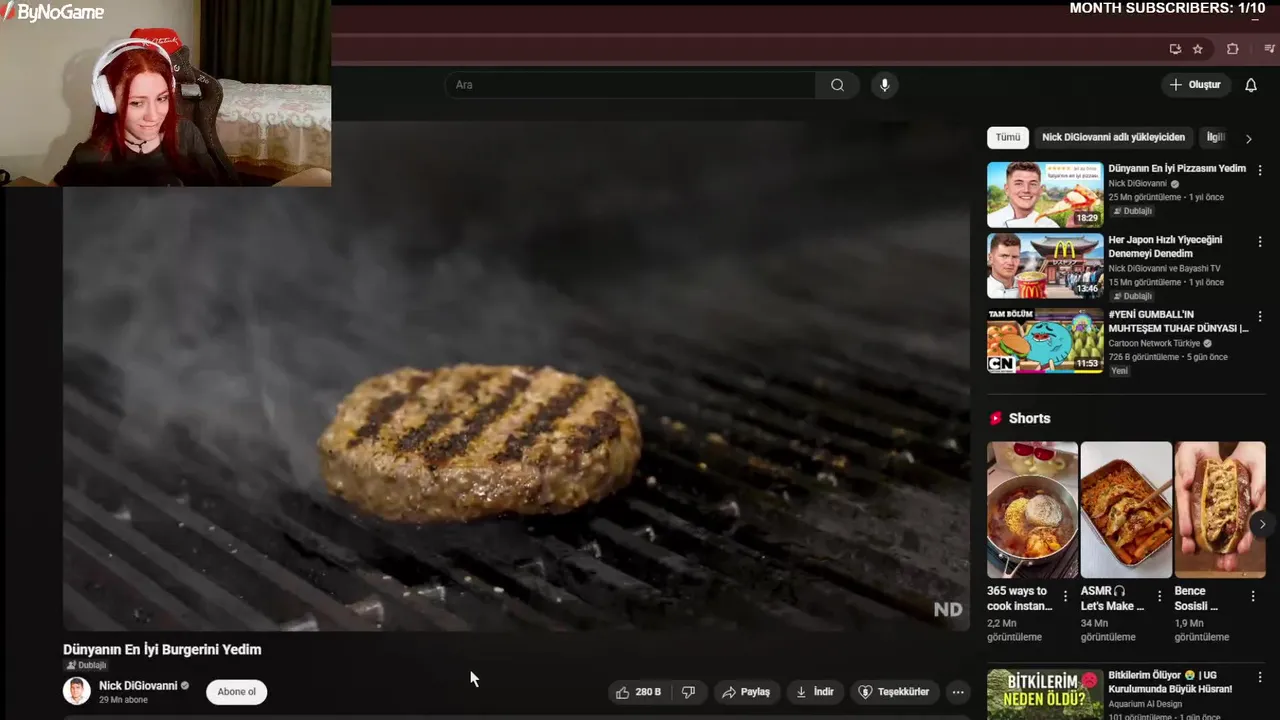
Task: Open Gumball TAM BÖLÜM video thumbnail
Action: [1045, 341]
